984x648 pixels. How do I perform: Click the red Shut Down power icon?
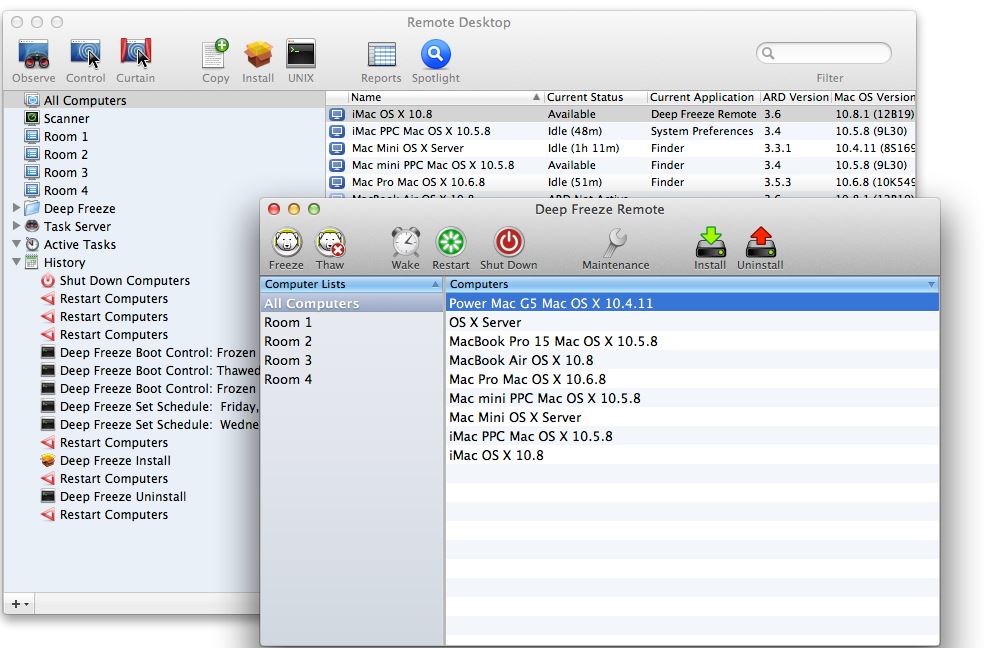pos(508,242)
